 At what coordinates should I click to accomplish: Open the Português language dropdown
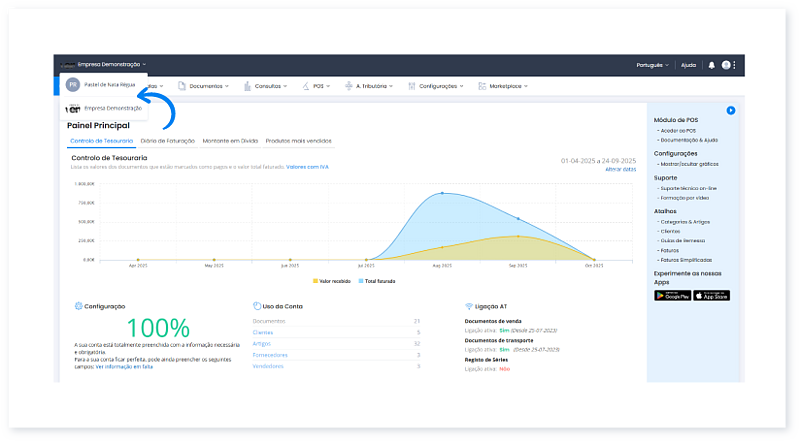(652, 65)
